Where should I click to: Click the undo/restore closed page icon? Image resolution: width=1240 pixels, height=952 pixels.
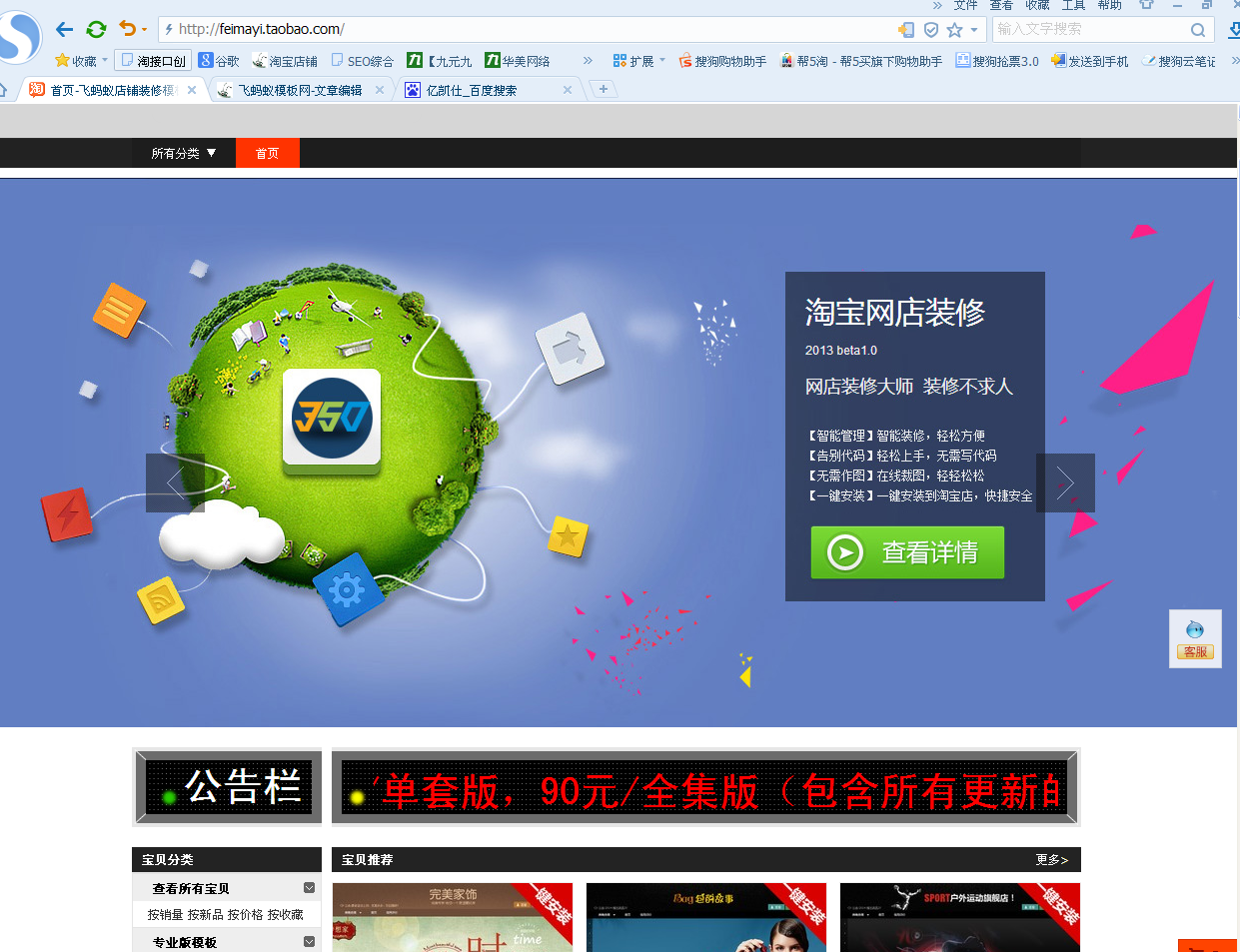128,29
